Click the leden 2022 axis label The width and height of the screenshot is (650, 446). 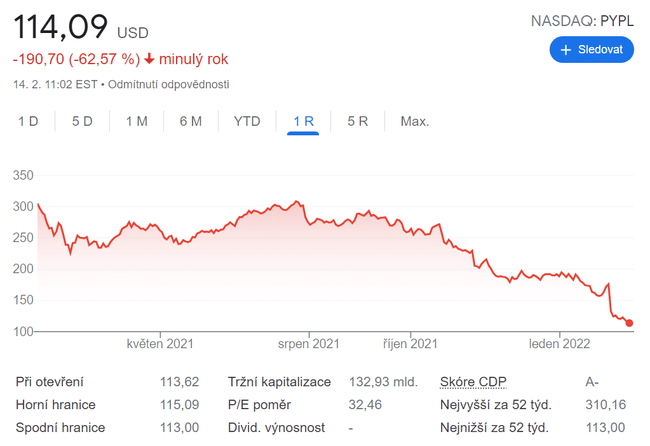559,344
